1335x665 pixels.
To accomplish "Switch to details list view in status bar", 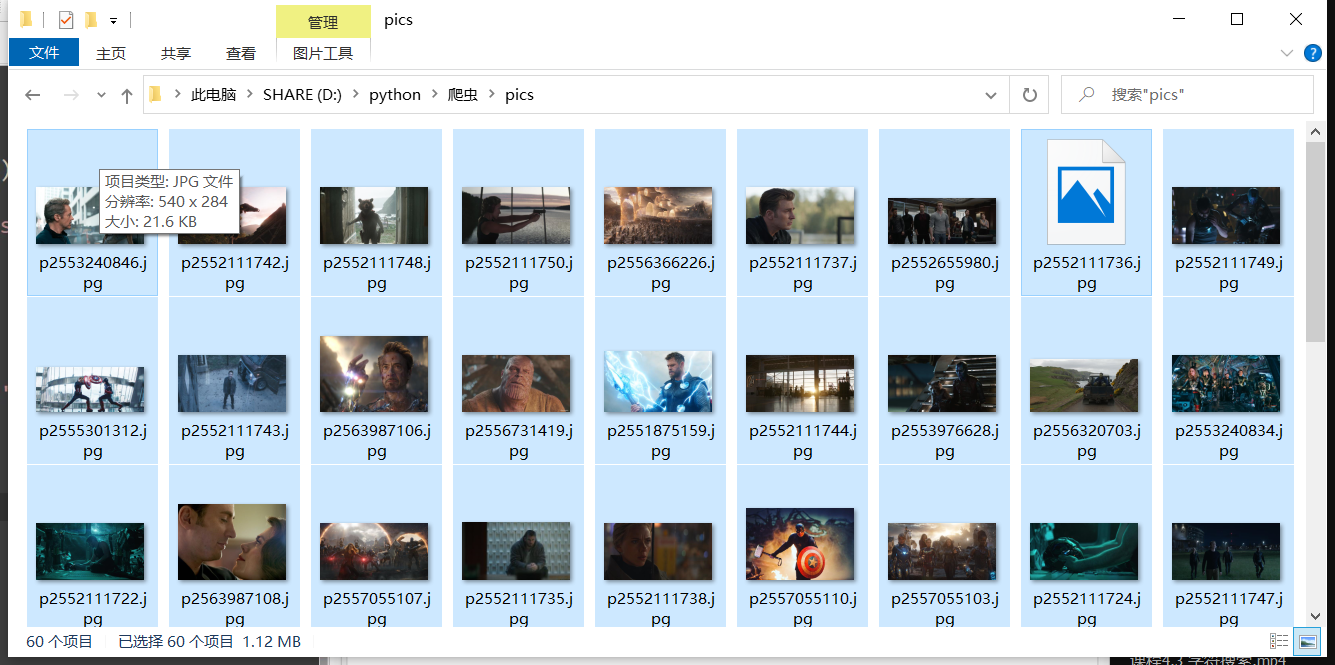I will [1278, 641].
